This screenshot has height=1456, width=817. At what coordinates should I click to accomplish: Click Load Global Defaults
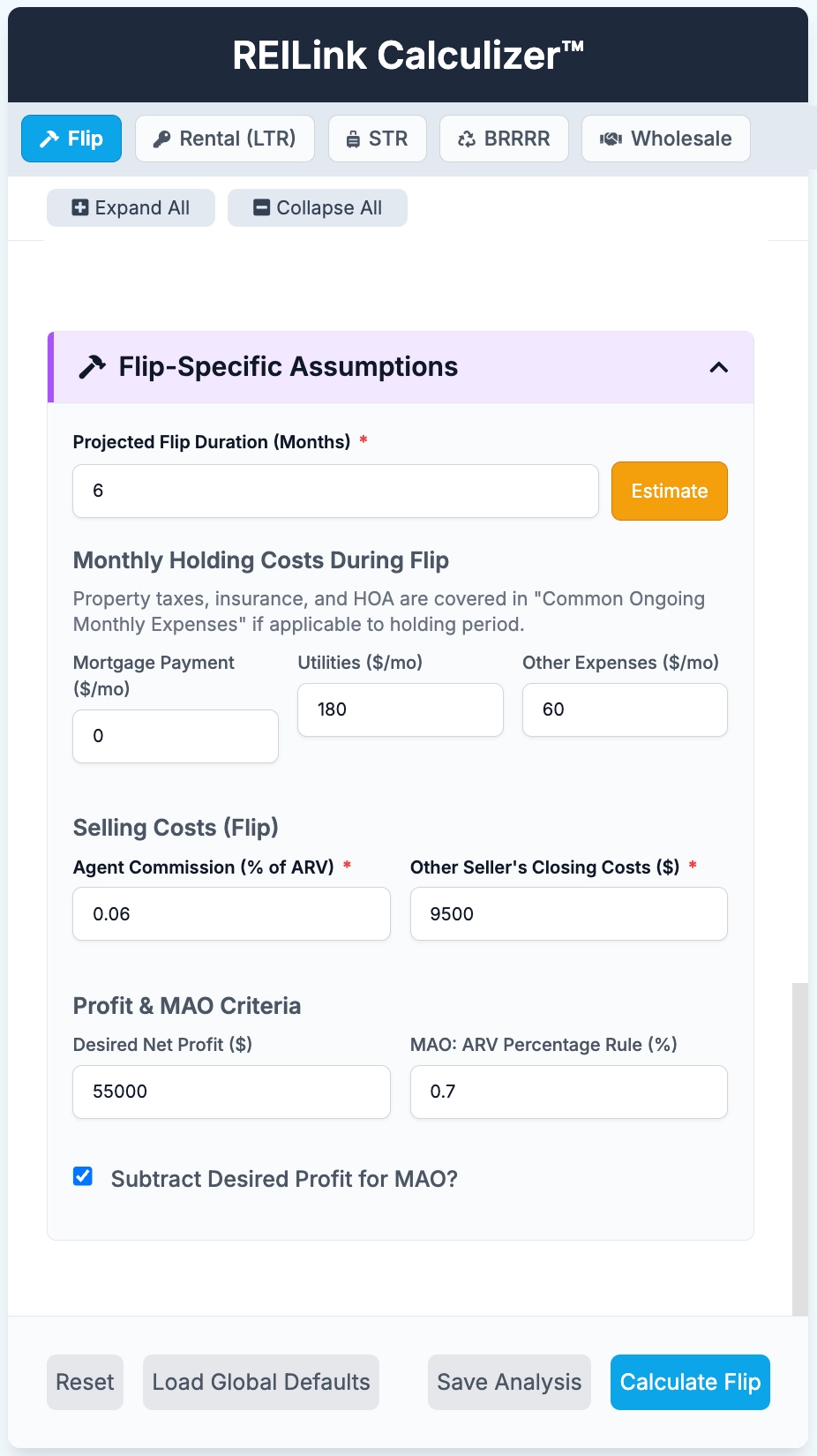click(x=260, y=1382)
